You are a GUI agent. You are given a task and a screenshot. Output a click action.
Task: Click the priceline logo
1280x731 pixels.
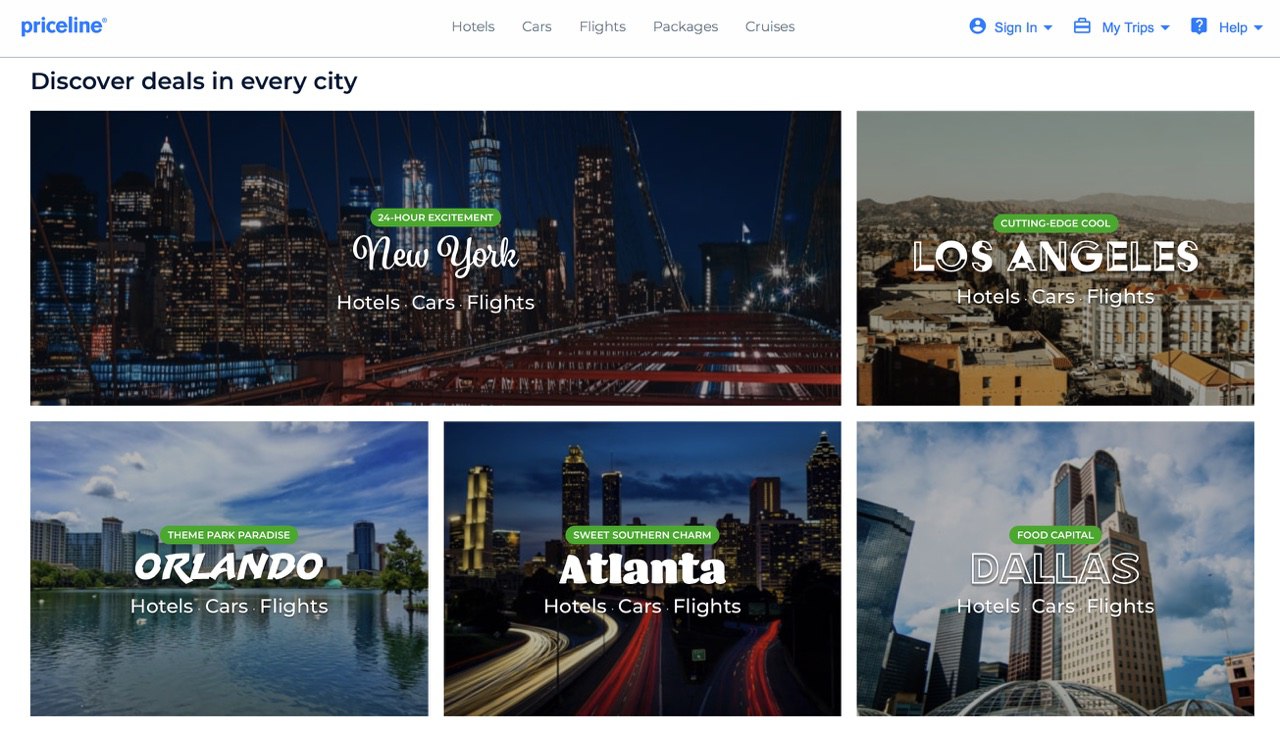tap(64, 26)
